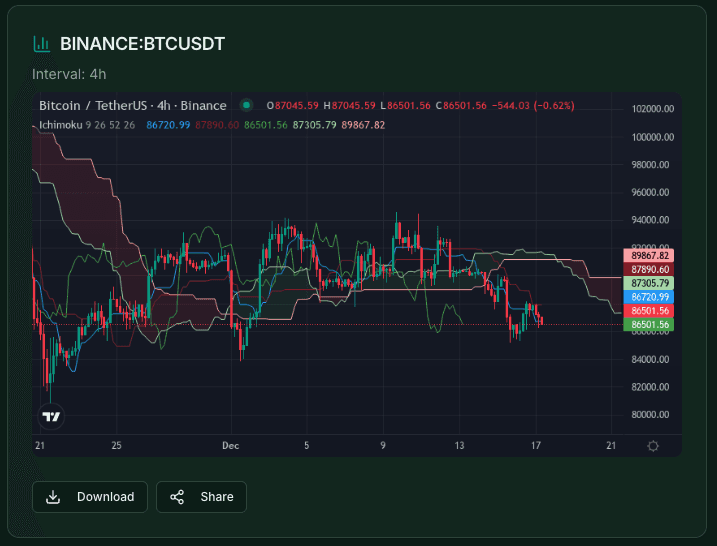Click the Ichimoku 9 26 52 26 legend

click(87, 125)
